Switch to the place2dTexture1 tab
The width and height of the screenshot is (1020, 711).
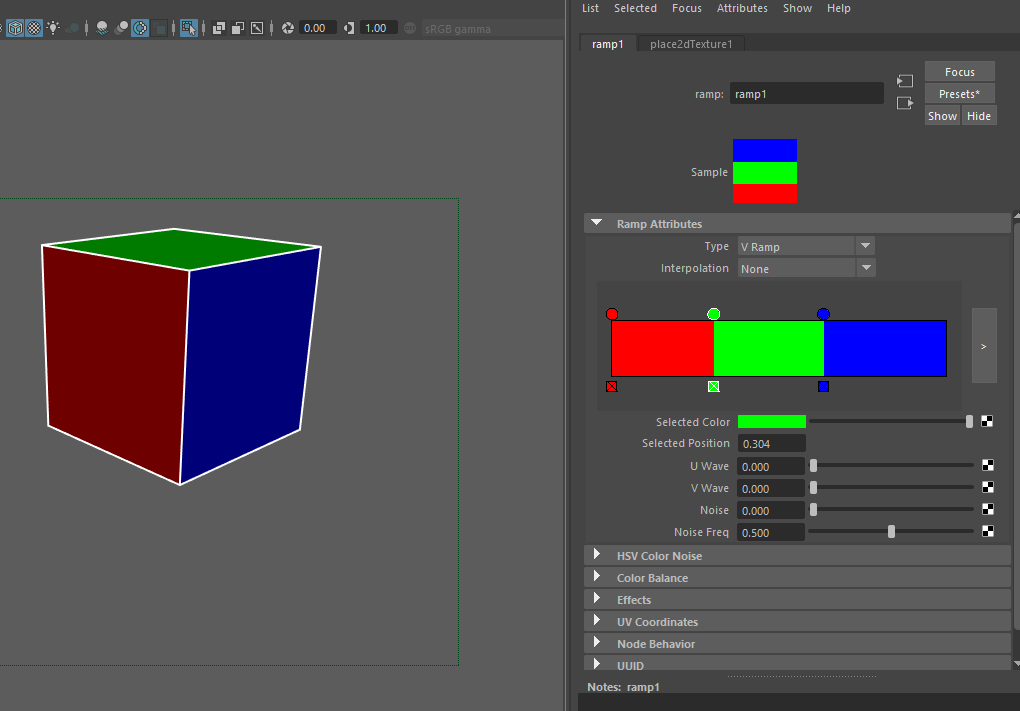point(690,44)
